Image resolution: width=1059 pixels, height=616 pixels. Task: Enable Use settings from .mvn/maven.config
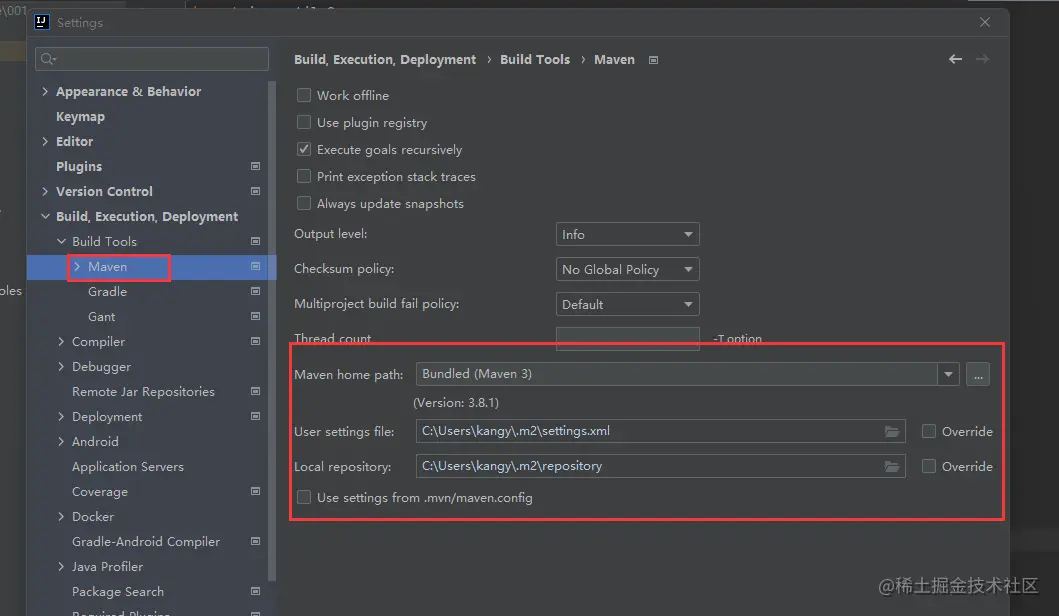(304, 497)
